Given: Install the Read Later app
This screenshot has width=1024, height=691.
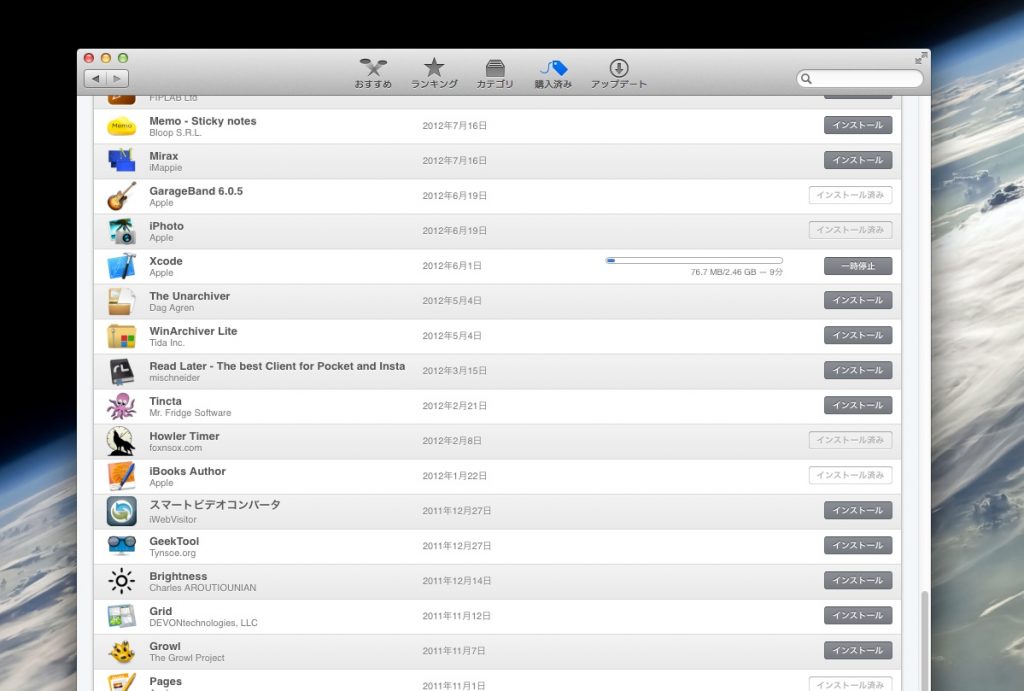Looking at the screenshot, I should (x=857, y=370).
